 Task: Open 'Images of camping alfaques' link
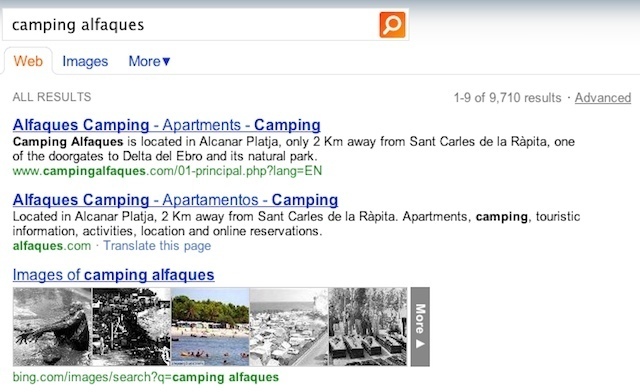point(113,275)
